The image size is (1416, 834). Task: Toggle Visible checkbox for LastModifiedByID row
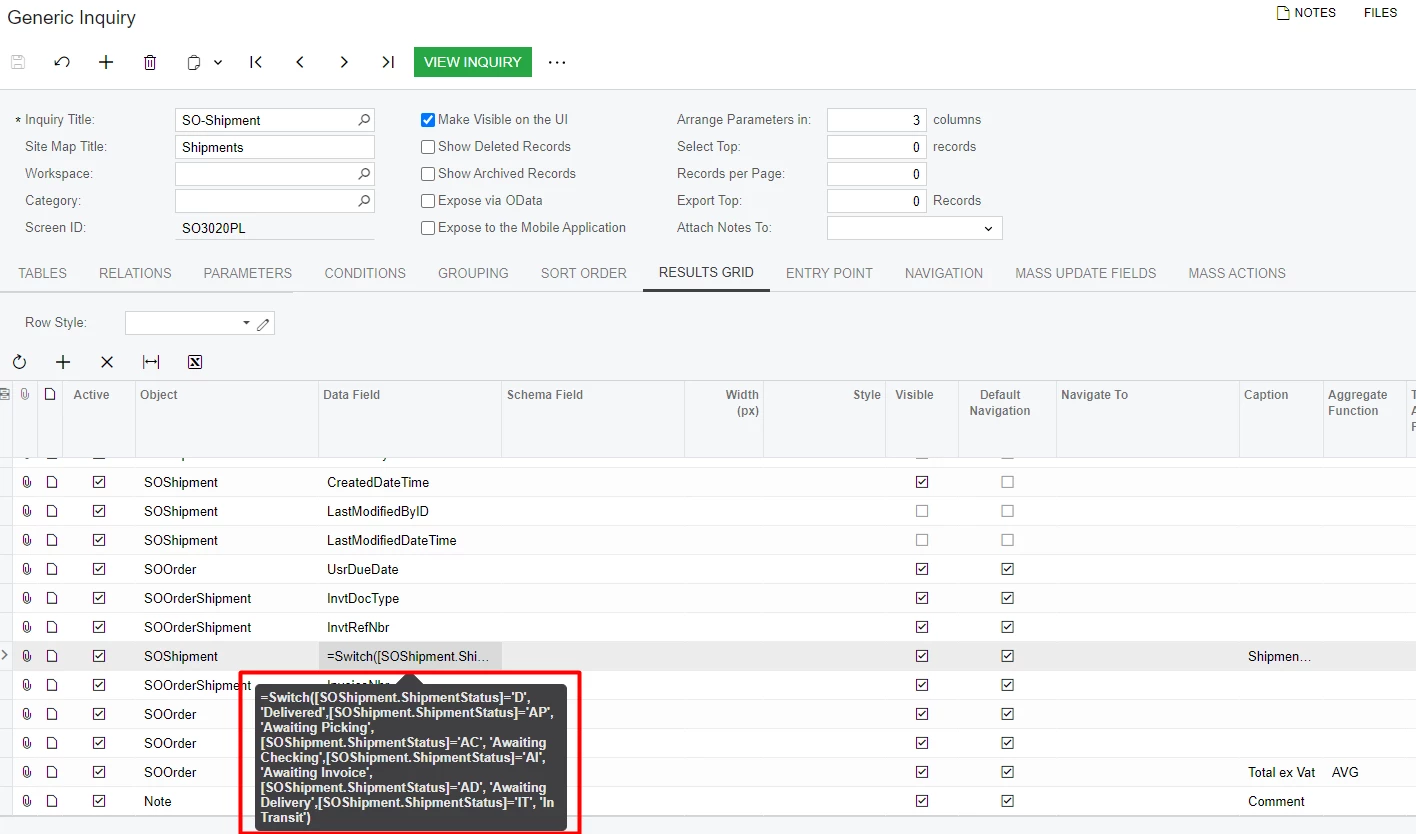tap(922, 511)
